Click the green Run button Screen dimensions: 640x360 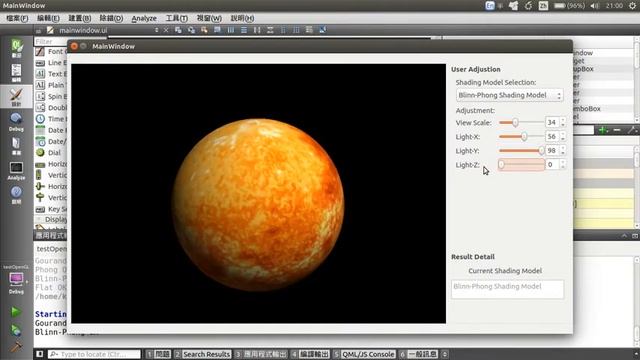pyautogui.click(x=16, y=312)
